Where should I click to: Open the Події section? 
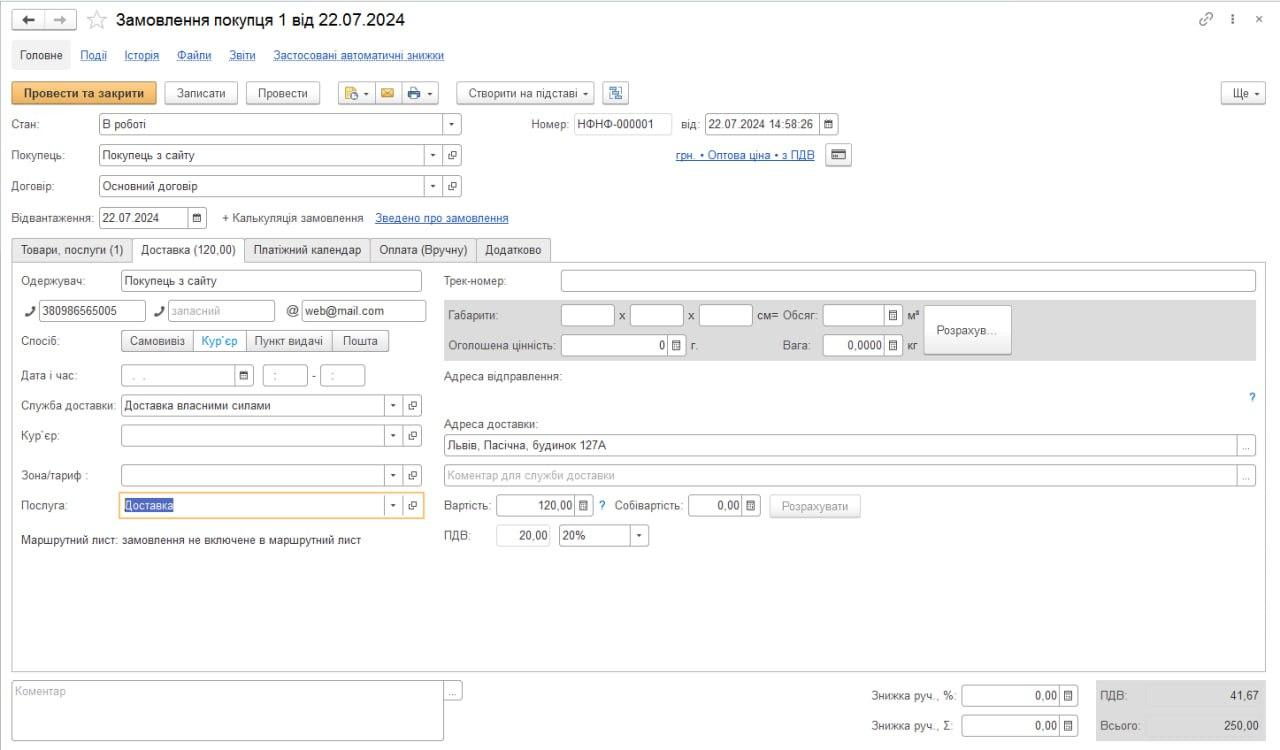(94, 56)
